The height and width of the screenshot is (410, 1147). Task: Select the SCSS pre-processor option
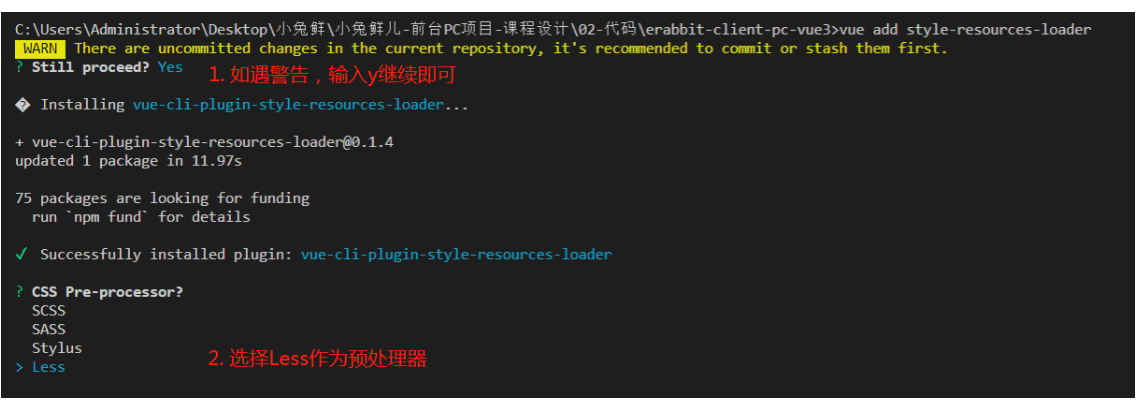[49, 311]
